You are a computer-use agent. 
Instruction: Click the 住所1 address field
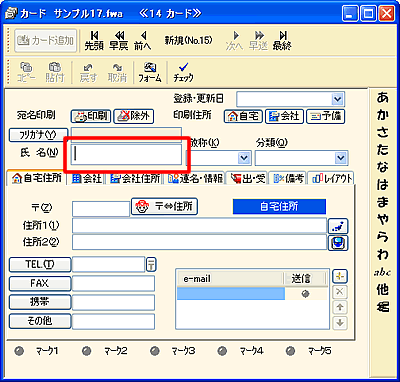[x=199, y=226]
